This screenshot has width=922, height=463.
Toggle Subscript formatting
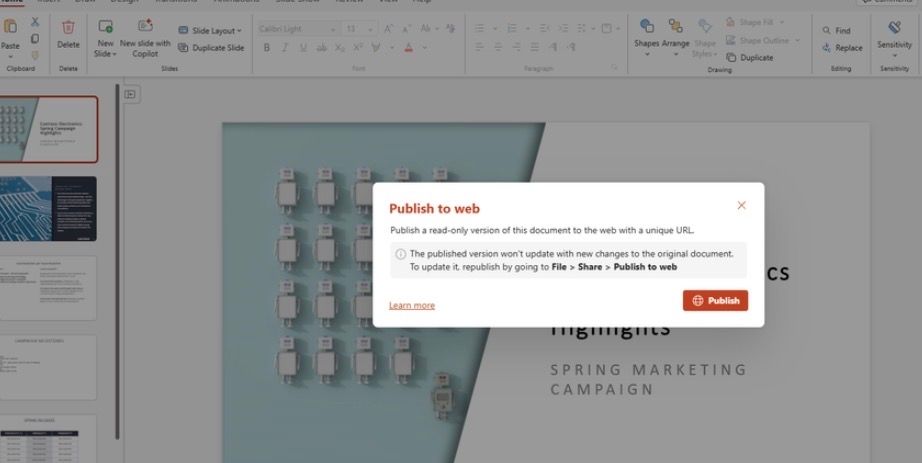tap(340, 48)
